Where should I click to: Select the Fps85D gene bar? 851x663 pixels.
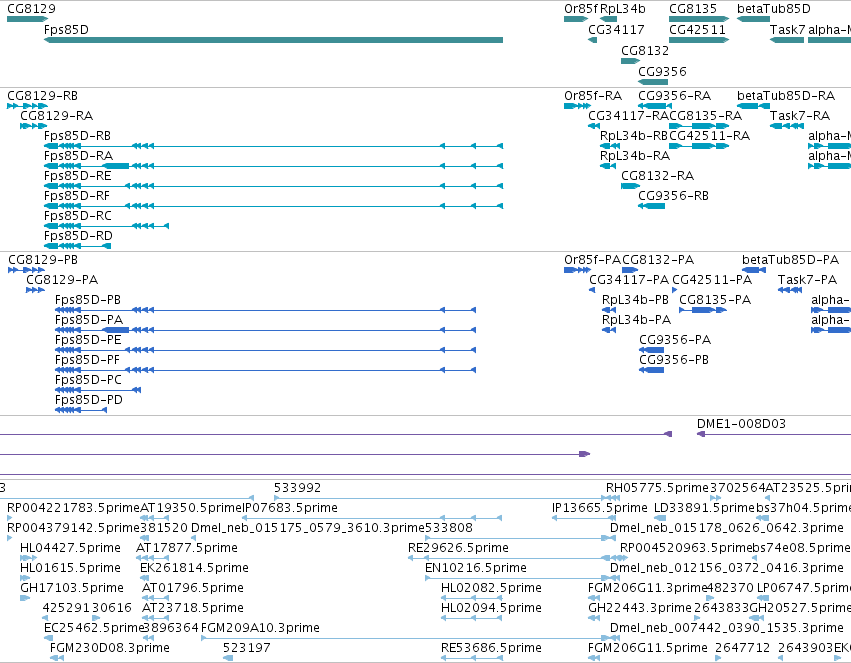point(274,40)
